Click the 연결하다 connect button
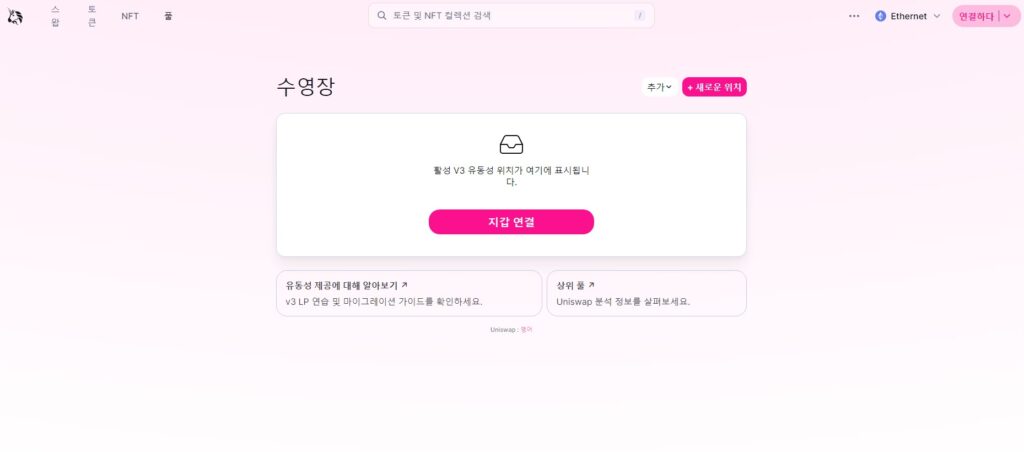The image size is (1024, 452). click(976, 16)
